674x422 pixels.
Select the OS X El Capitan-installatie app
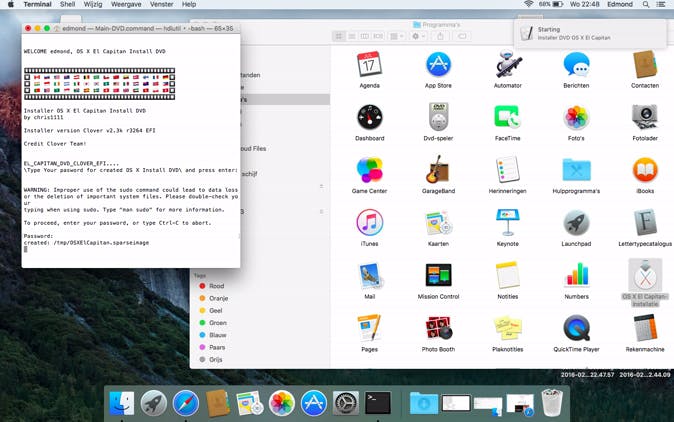coord(645,275)
